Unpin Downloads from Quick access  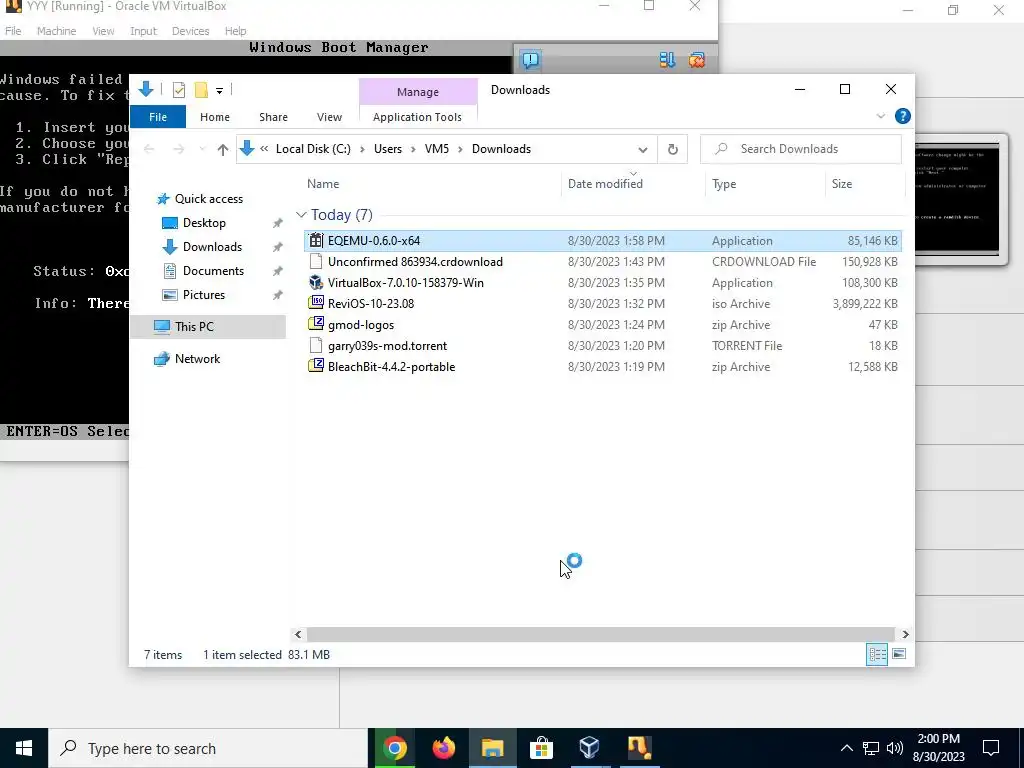(278, 247)
